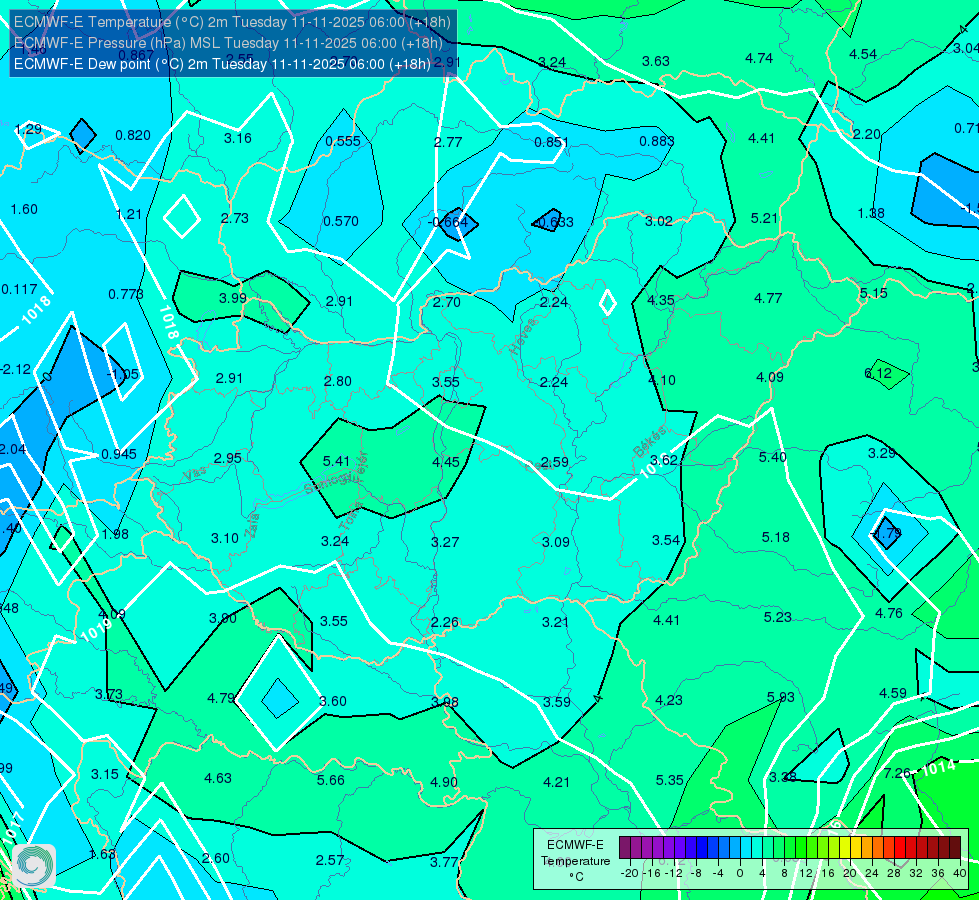Click the 3.10 temperature value
This screenshot has width=979, height=900.
[225, 538]
